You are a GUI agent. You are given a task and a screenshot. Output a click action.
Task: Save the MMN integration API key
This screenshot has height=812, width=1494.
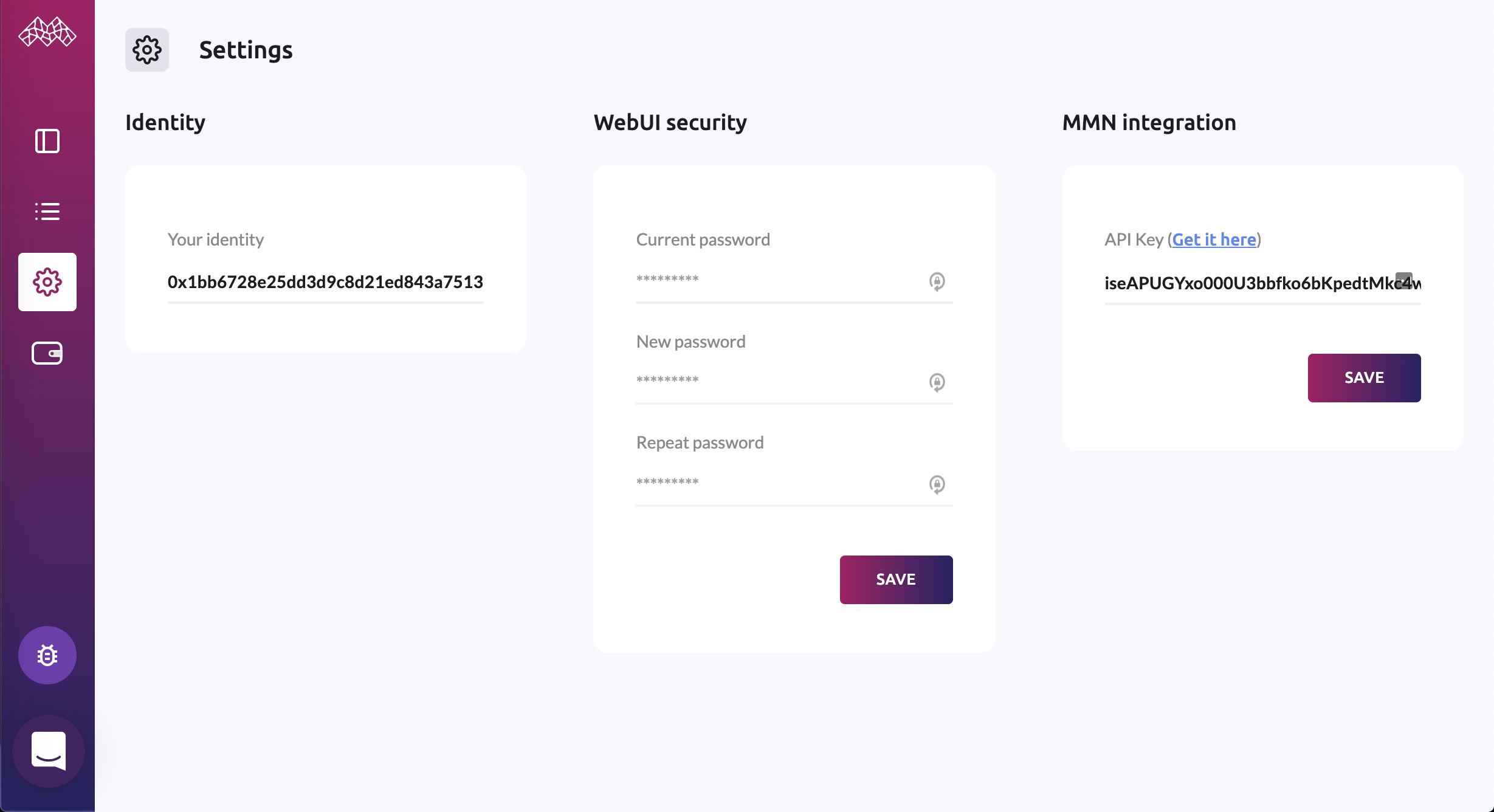(1364, 378)
